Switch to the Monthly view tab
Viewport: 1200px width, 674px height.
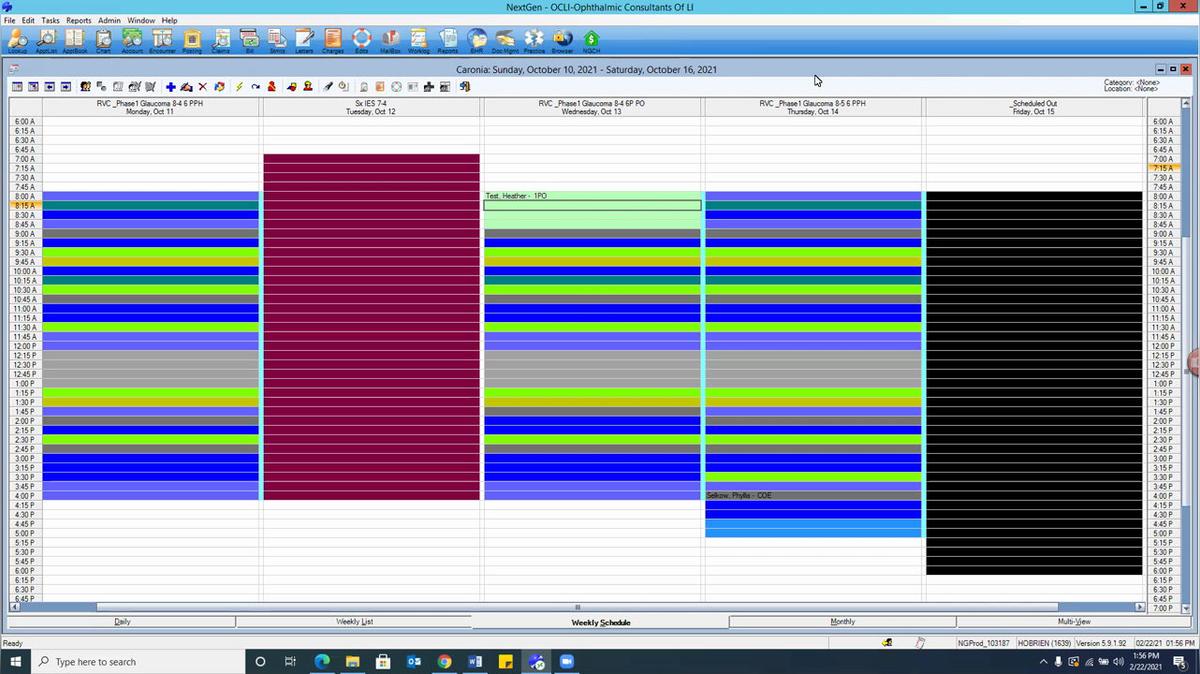pos(842,621)
